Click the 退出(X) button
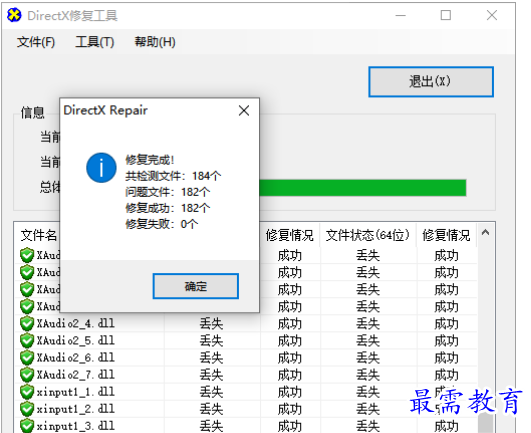The image size is (531, 433). [x=431, y=82]
